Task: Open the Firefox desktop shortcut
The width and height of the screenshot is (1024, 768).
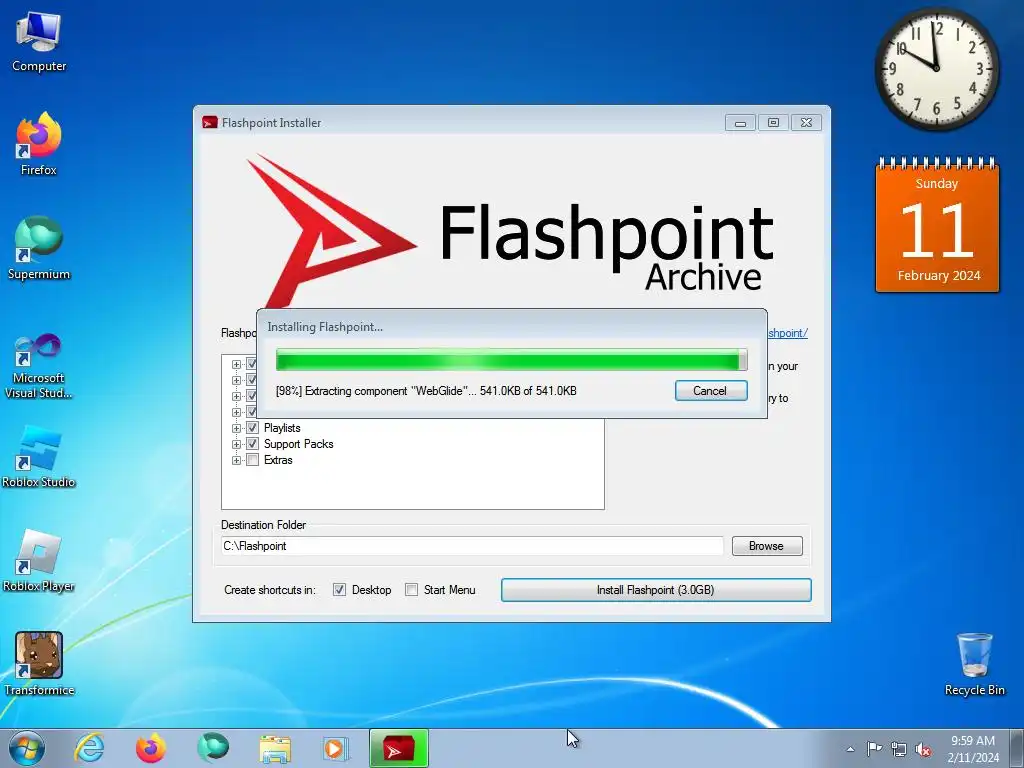Action: pos(39,144)
